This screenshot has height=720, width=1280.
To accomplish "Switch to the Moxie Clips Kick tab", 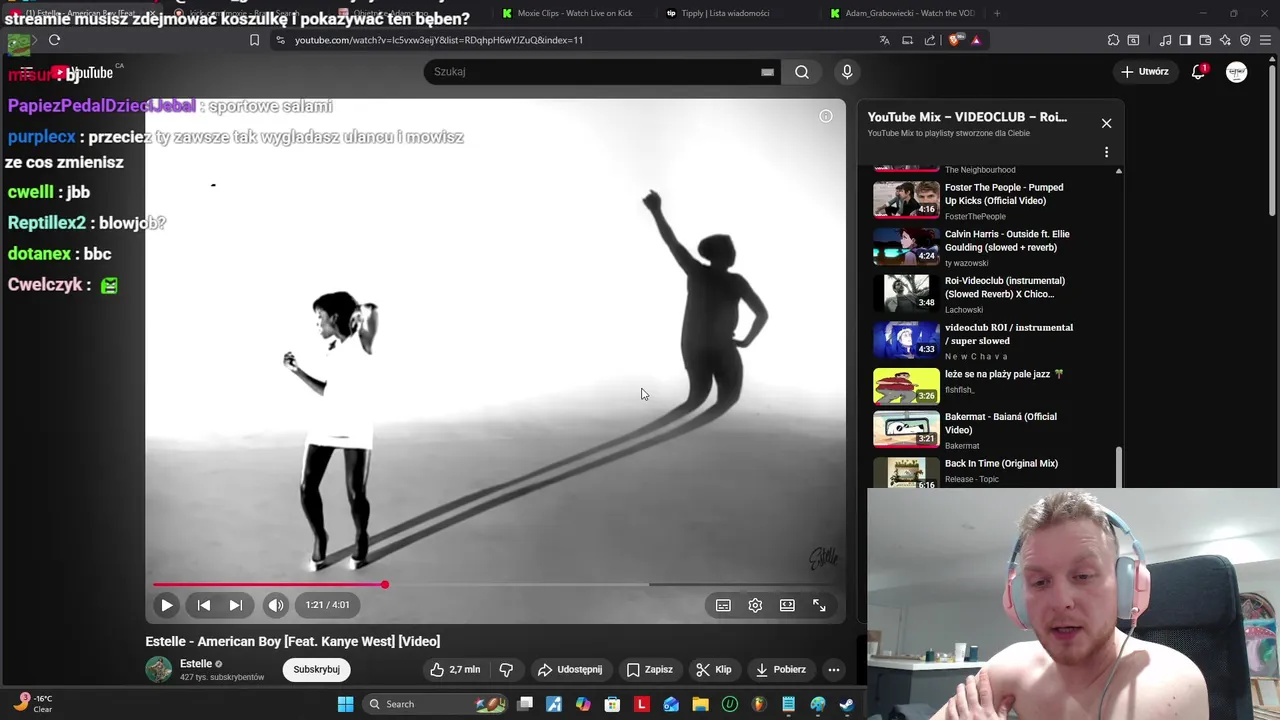I will point(574,13).
